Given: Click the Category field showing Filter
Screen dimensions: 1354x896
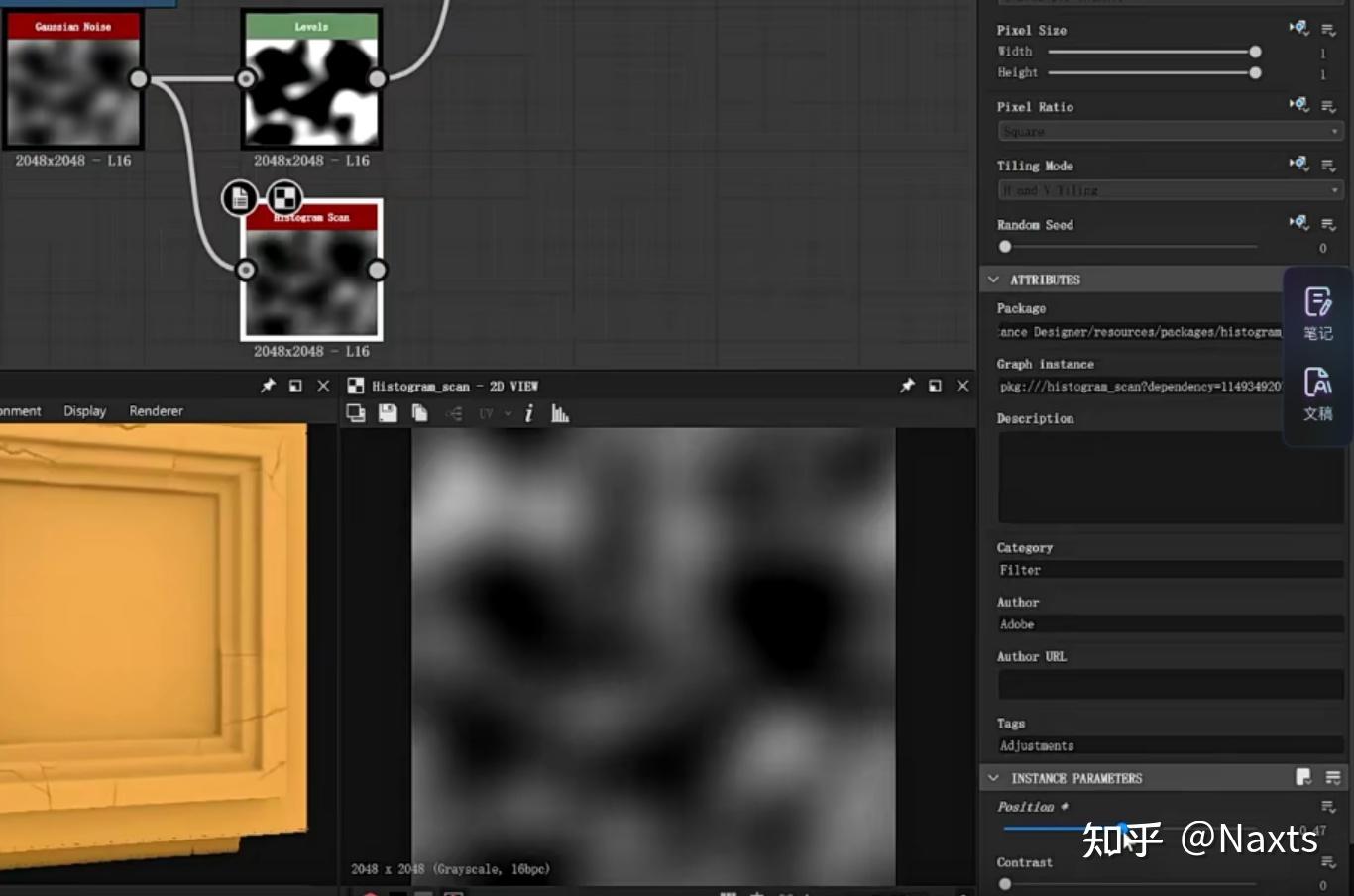Looking at the screenshot, I should pyautogui.click(x=1171, y=570).
